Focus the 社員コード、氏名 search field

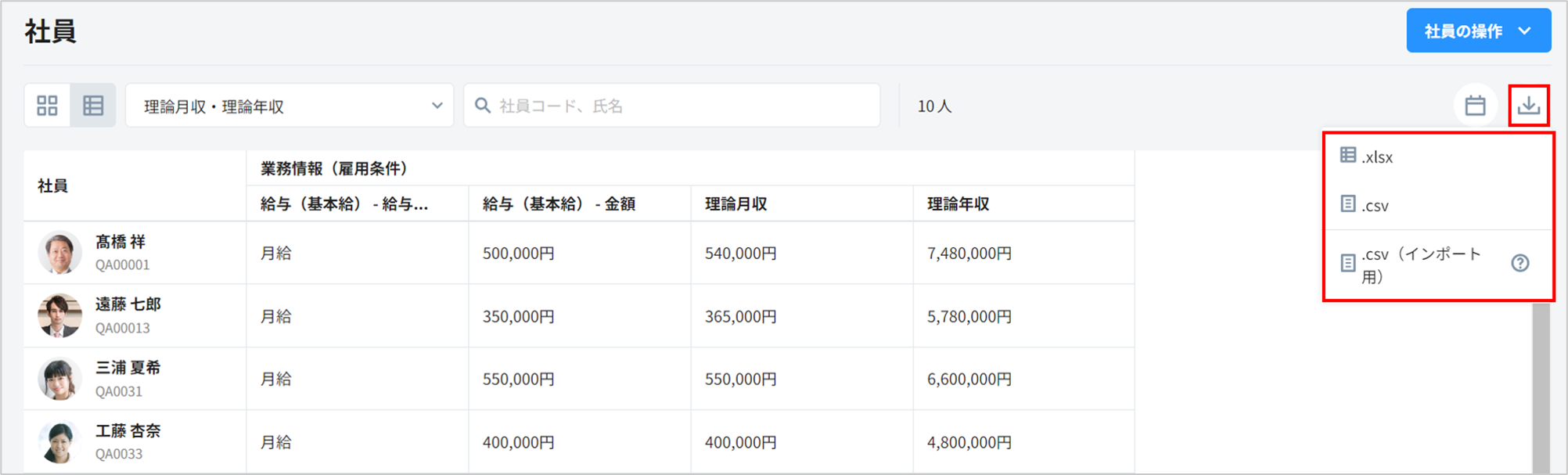pos(681,106)
